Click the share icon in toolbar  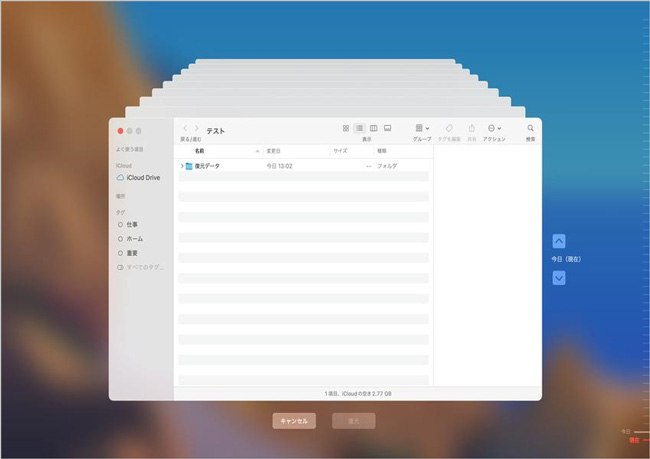[x=471, y=128]
